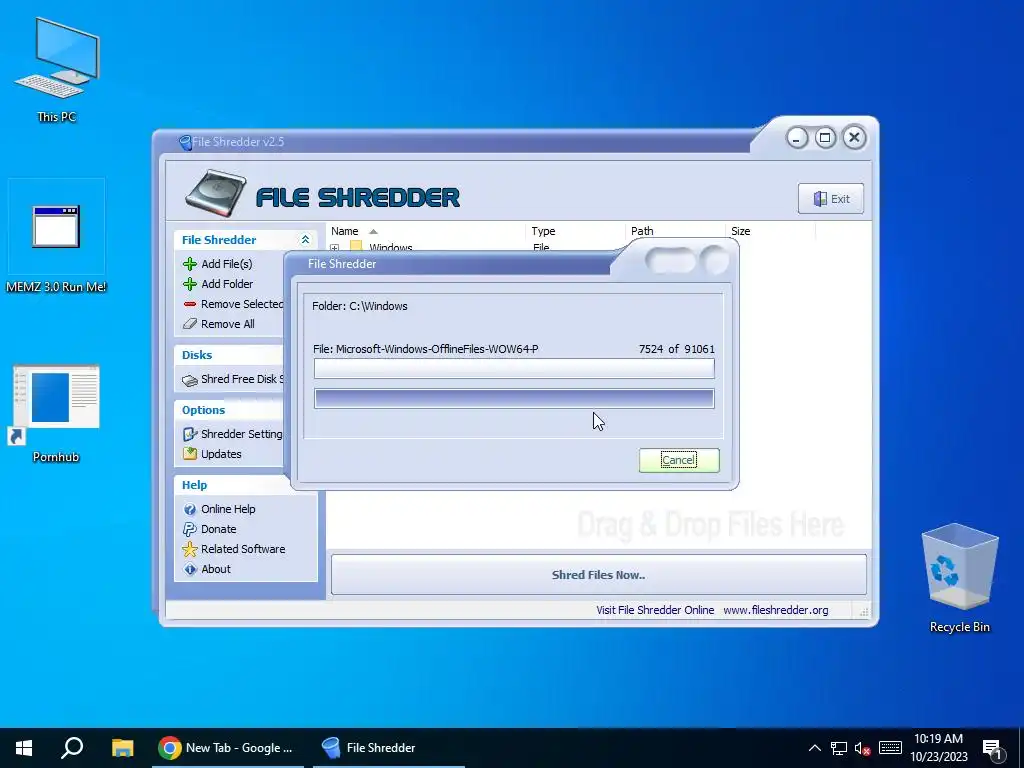Collapse the File Shredder sidebar section

click(x=305, y=240)
